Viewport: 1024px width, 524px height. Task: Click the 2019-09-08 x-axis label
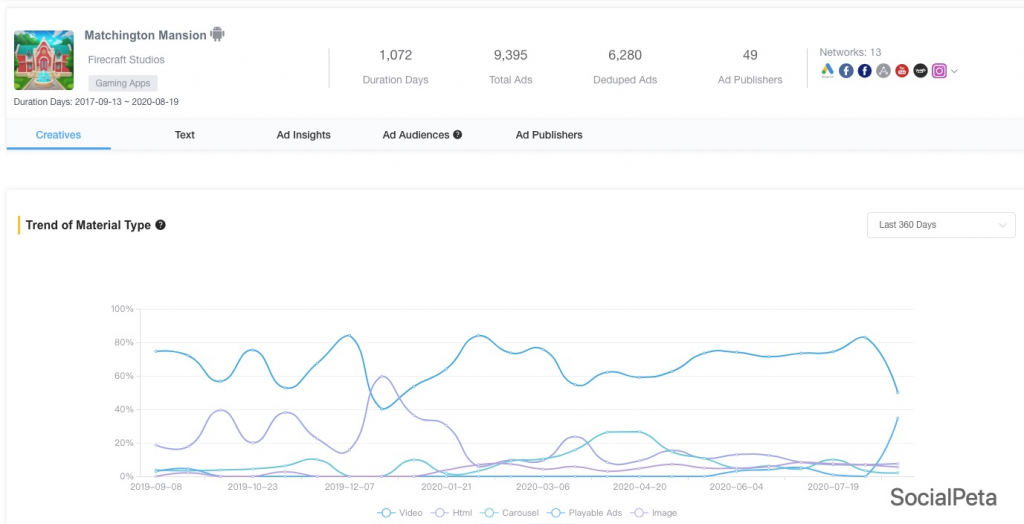point(154,487)
